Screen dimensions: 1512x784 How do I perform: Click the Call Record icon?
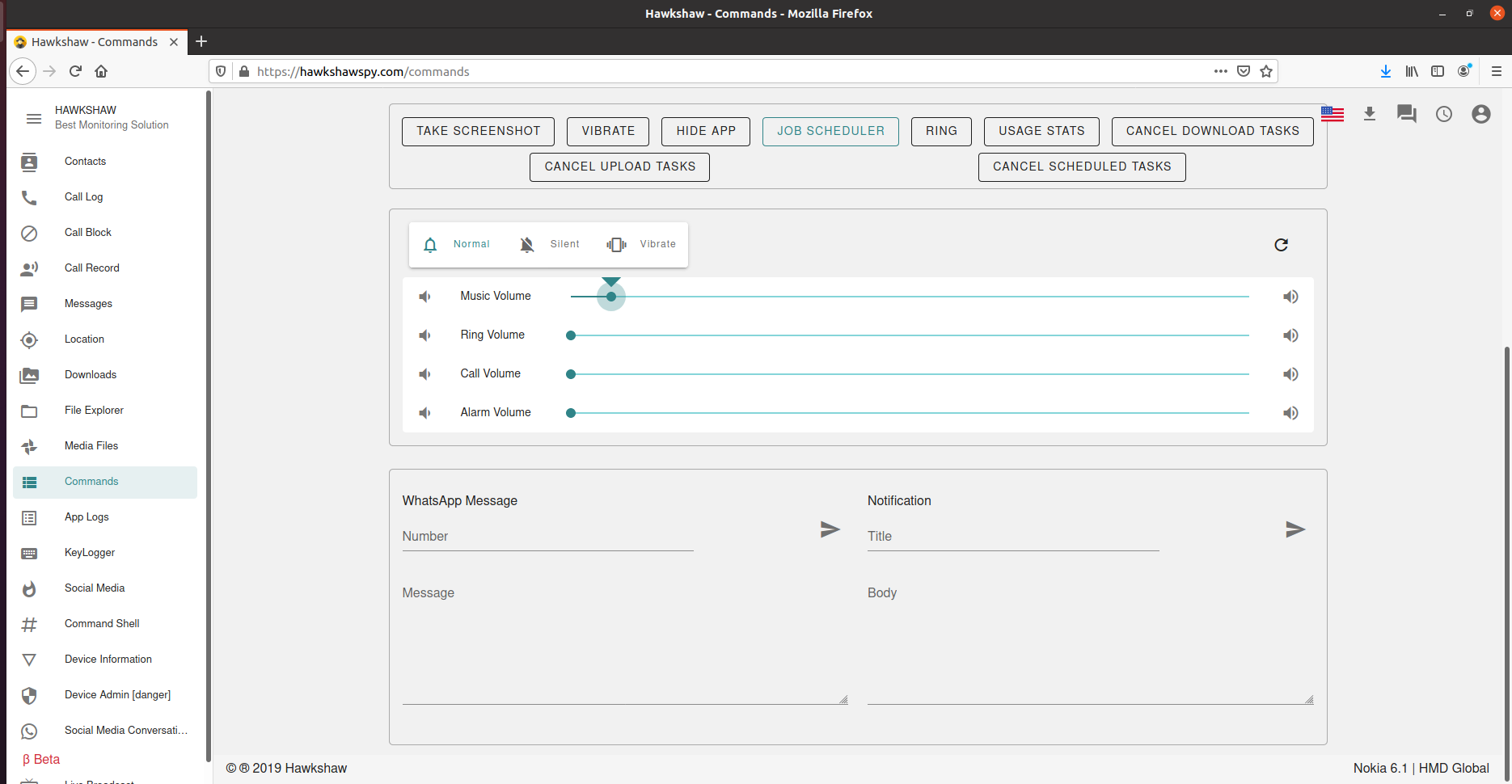29,269
